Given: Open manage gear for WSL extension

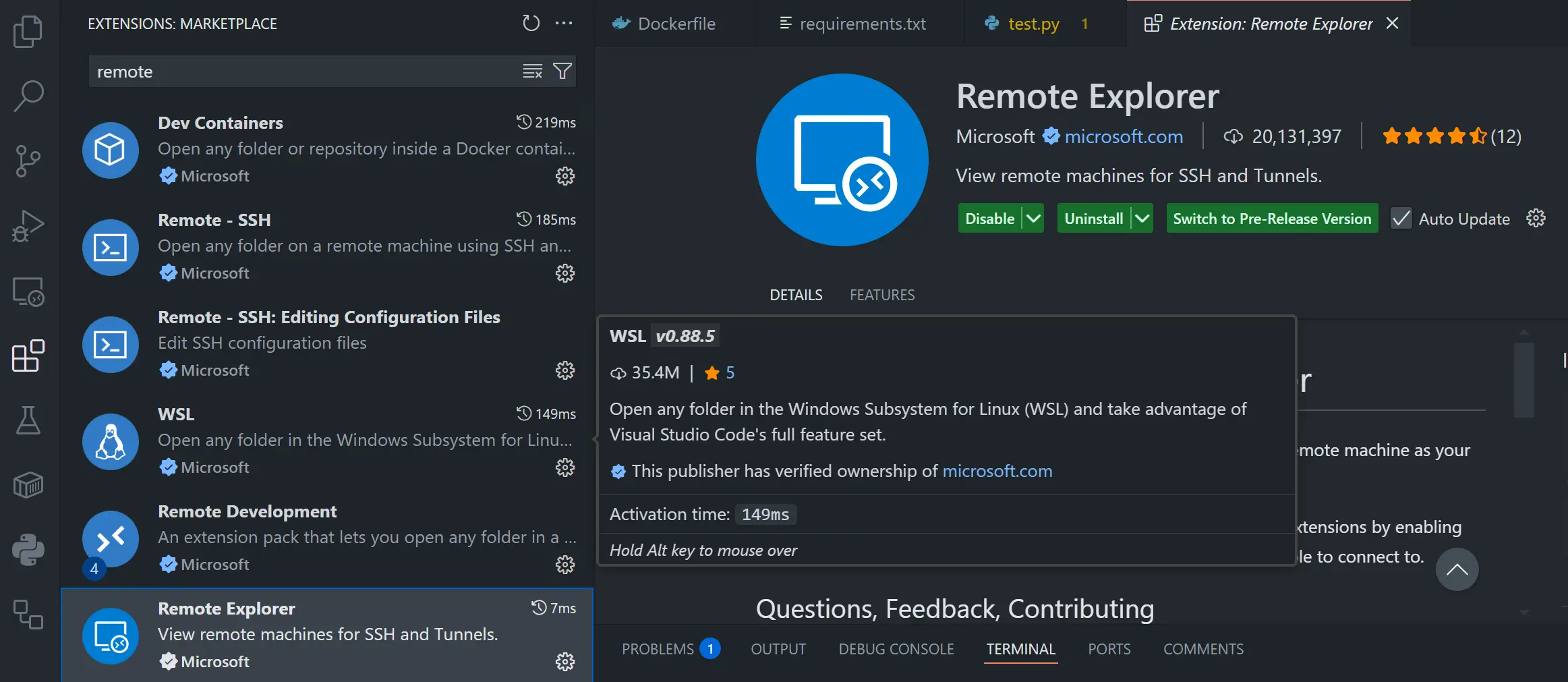Looking at the screenshot, I should [565, 467].
